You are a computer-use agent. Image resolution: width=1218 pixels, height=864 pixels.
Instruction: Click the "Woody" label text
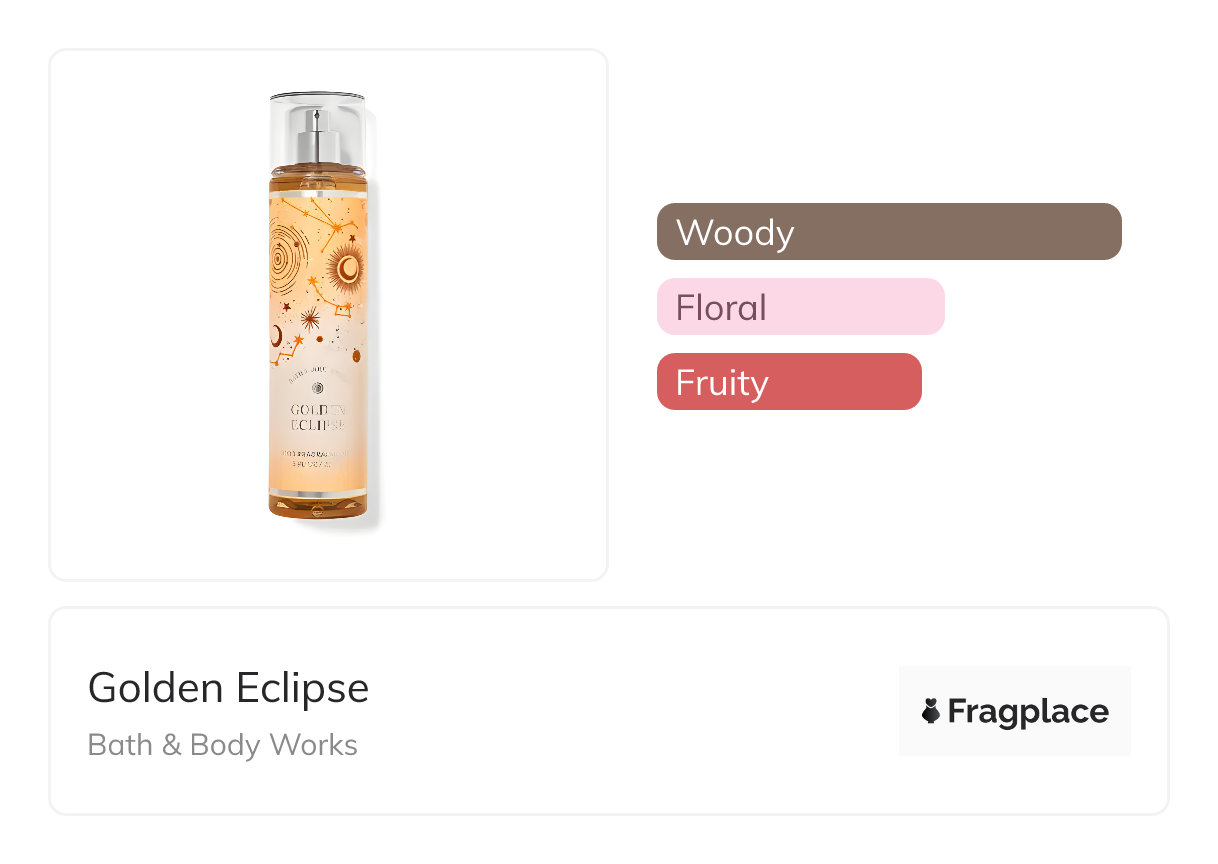(735, 232)
